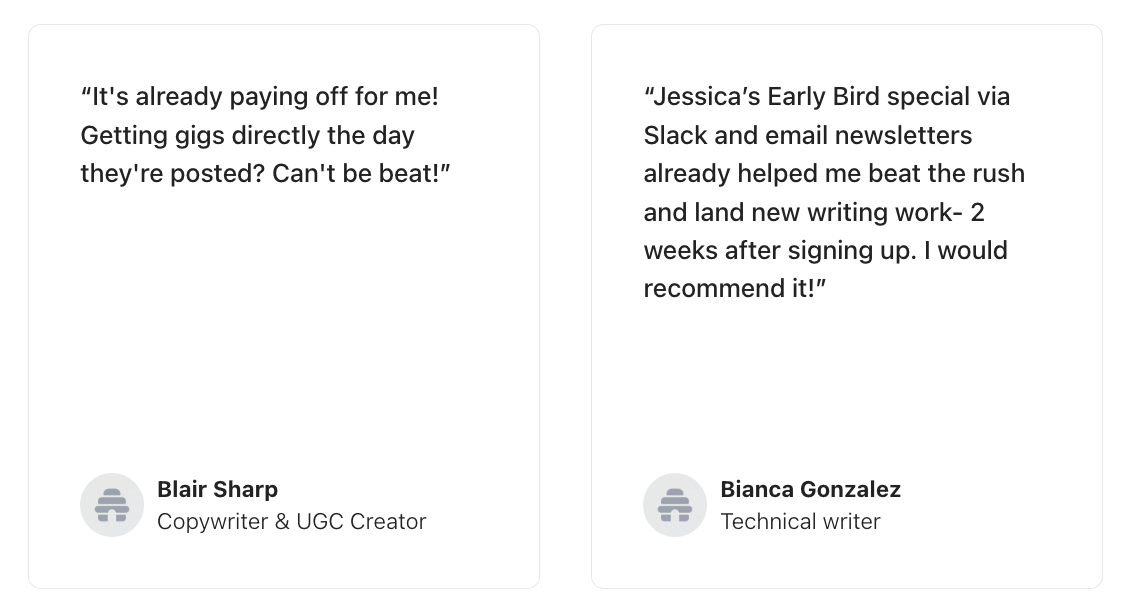Select the name Blair Sharp
Screen dimensions: 1134x612
click(217, 489)
